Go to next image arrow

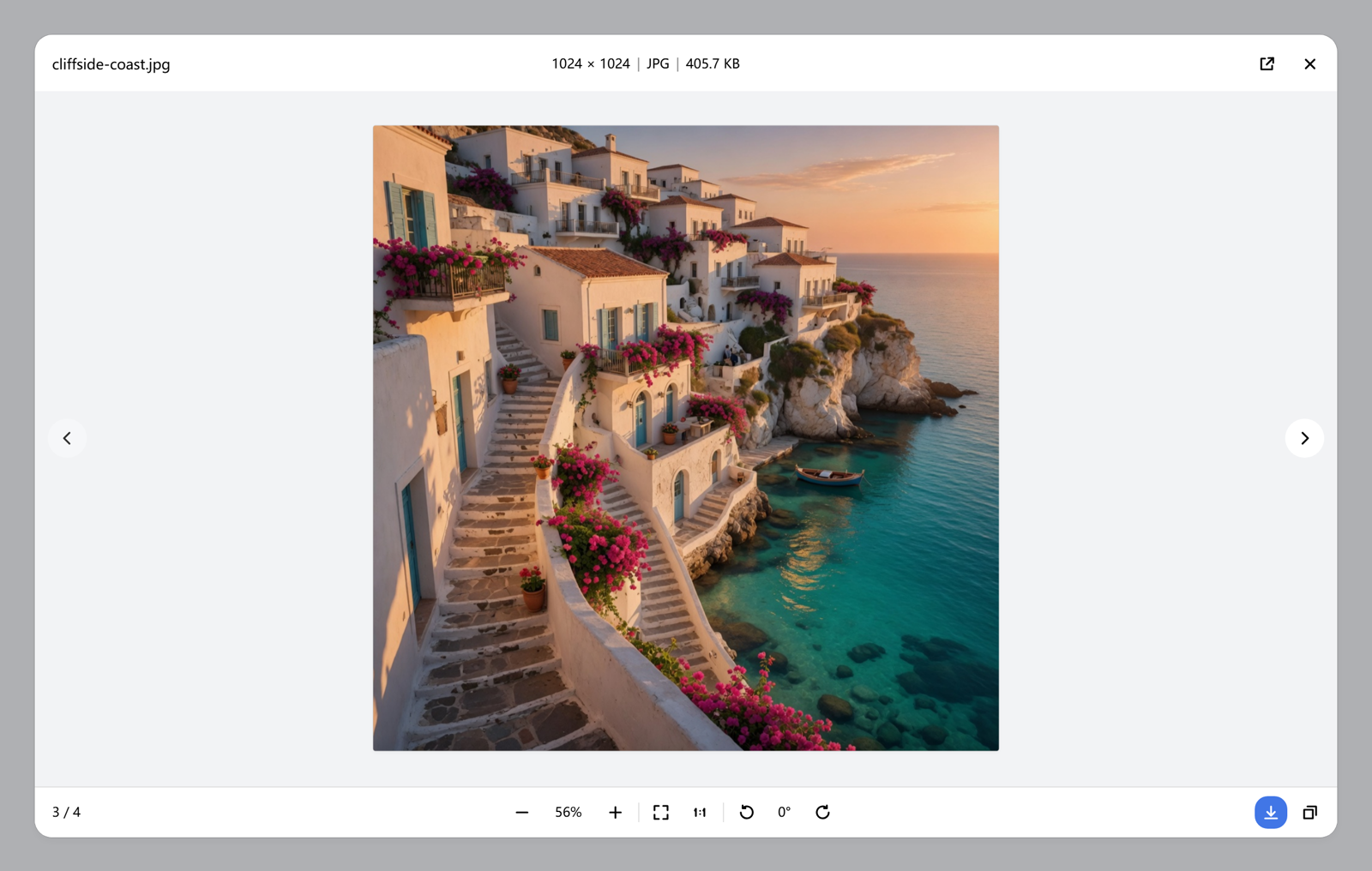[1304, 438]
